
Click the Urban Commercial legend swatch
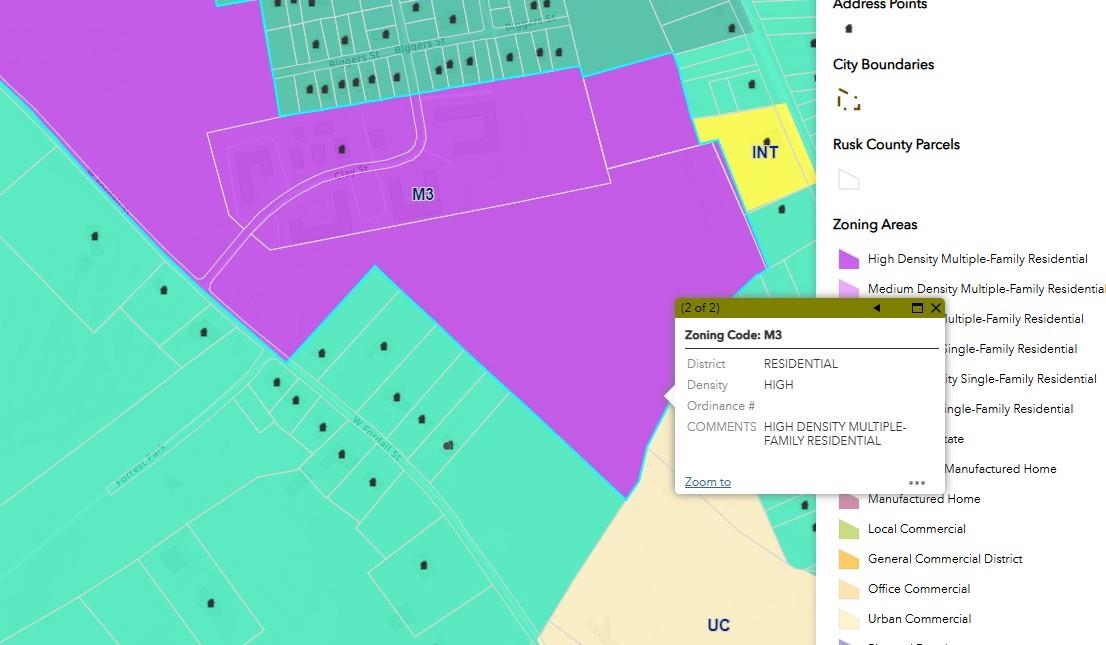[x=848, y=619]
